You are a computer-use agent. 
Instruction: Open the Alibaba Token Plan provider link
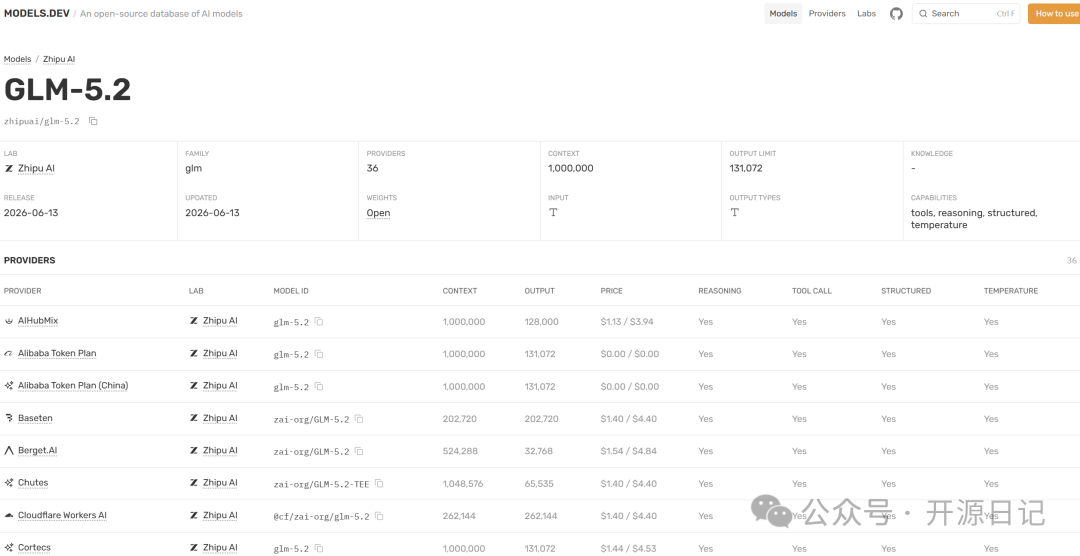coord(57,353)
